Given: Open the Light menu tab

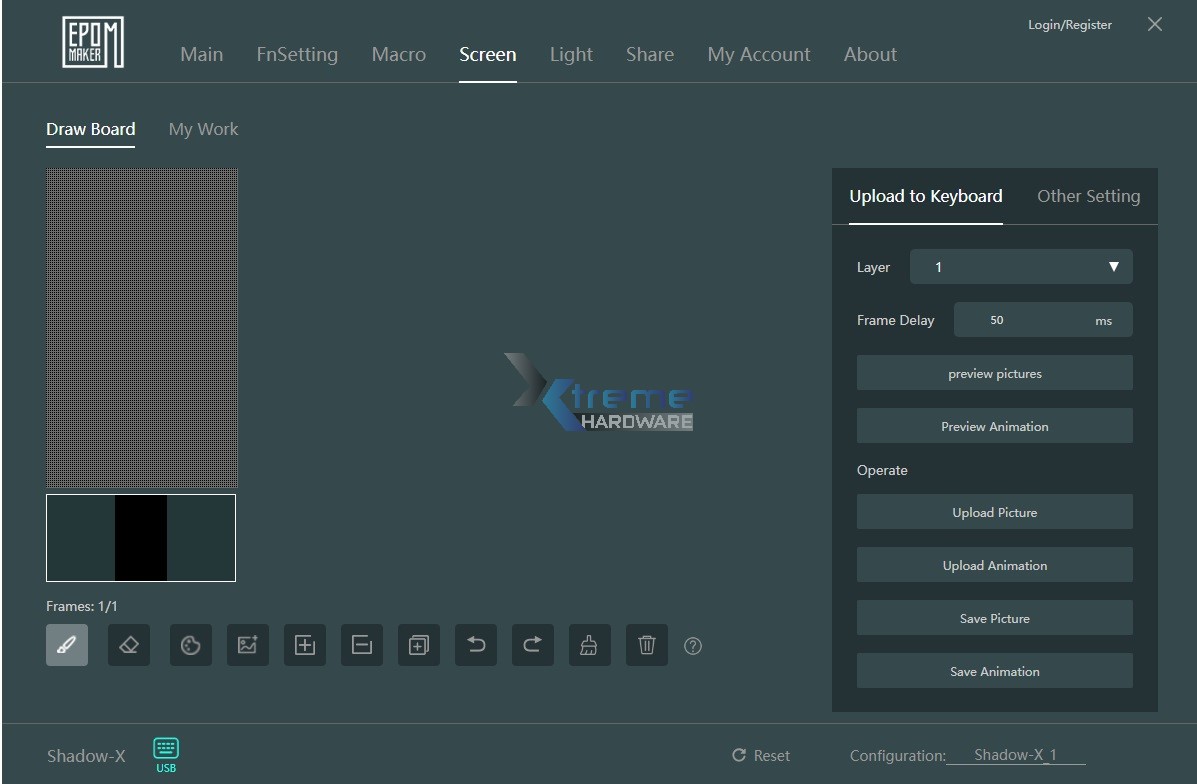Looking at the screenshot, I should [571, 55].
